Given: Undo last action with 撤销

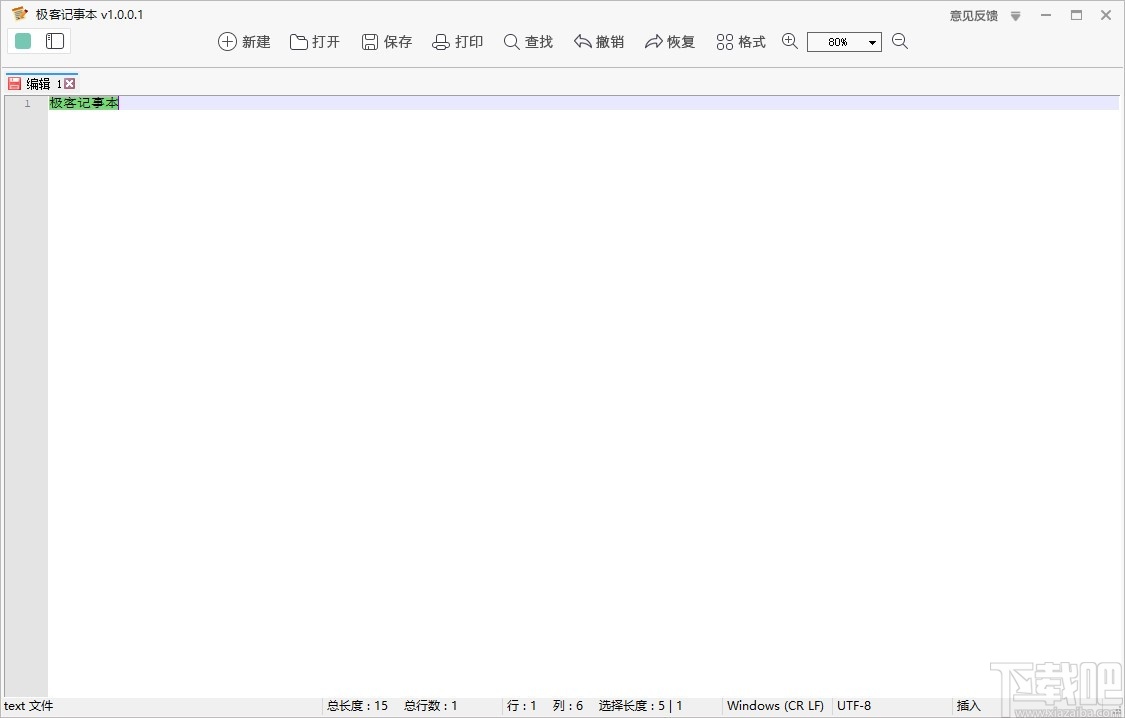Looking at the screenshot, I should click(x=598, y=42).
